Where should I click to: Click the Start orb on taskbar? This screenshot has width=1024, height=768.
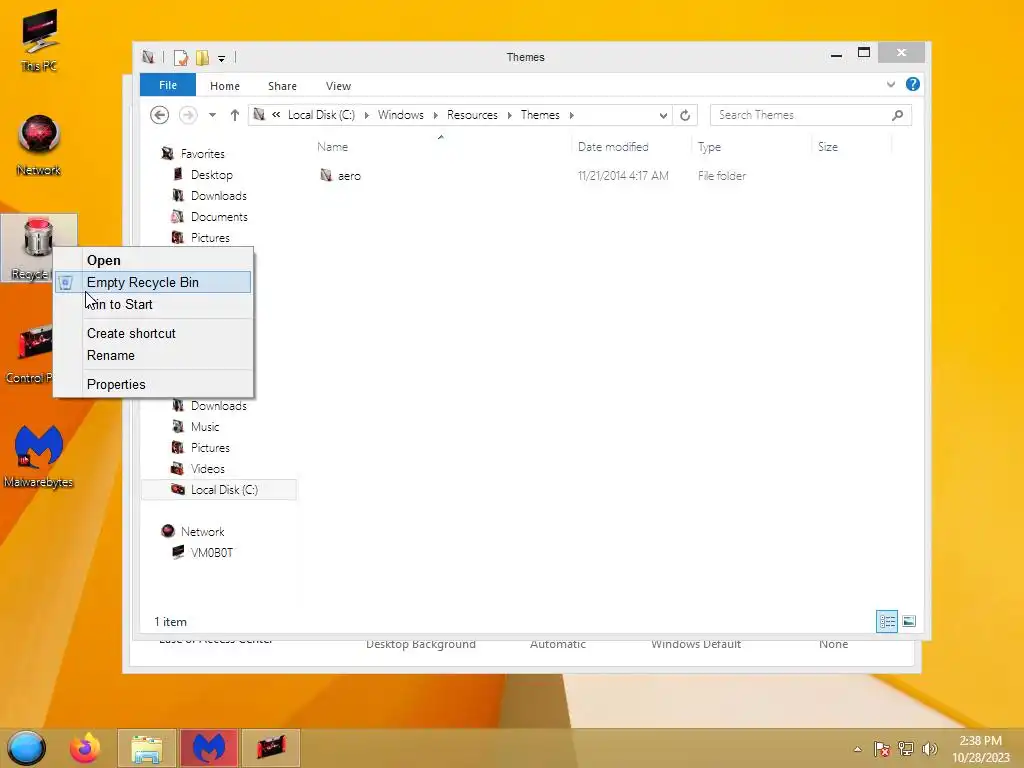[26, 748]
